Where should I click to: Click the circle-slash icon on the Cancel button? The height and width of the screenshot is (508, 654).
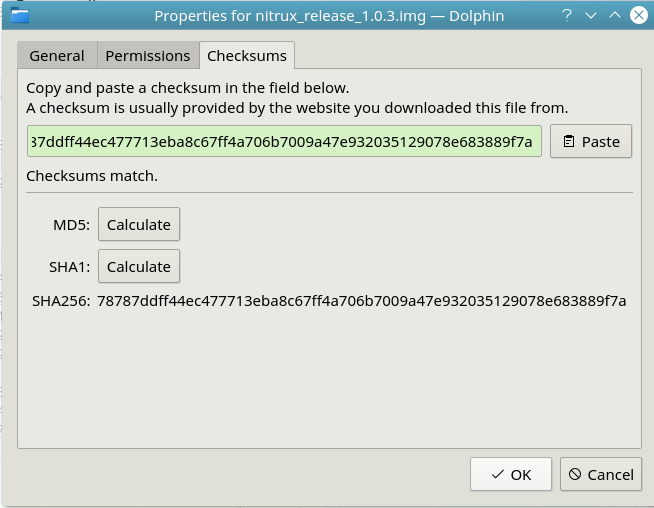[x=574, y=475]
